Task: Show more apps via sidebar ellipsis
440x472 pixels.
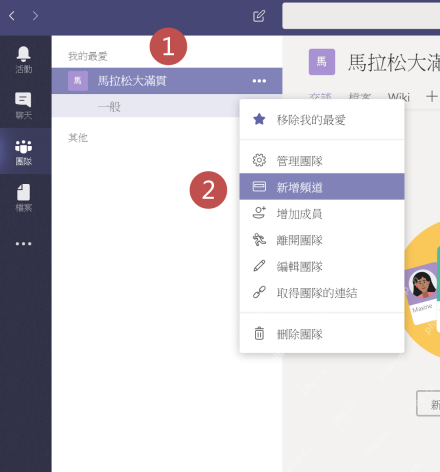Action: point(24,244)
